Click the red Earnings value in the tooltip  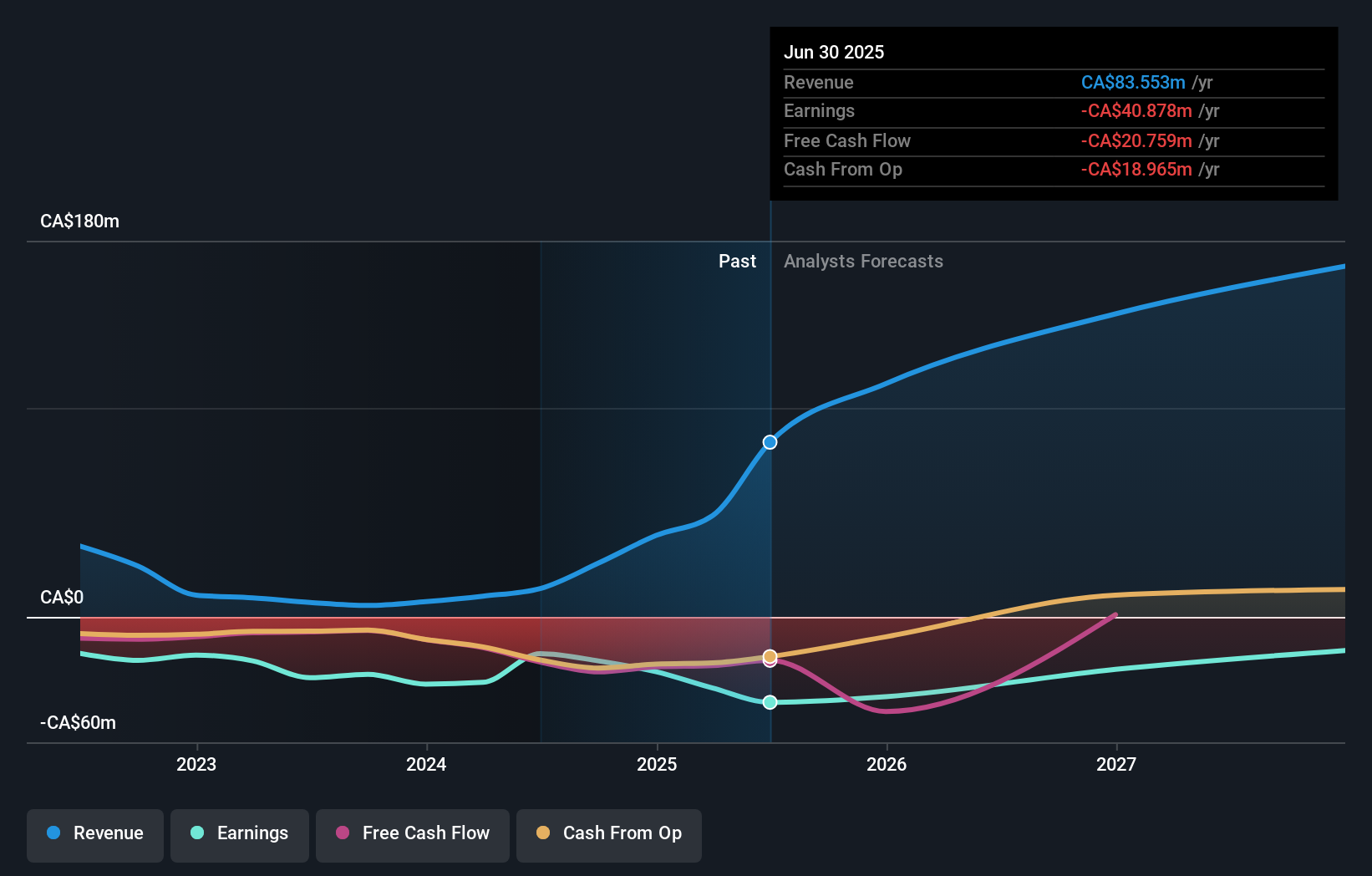tap(1136, 110)
